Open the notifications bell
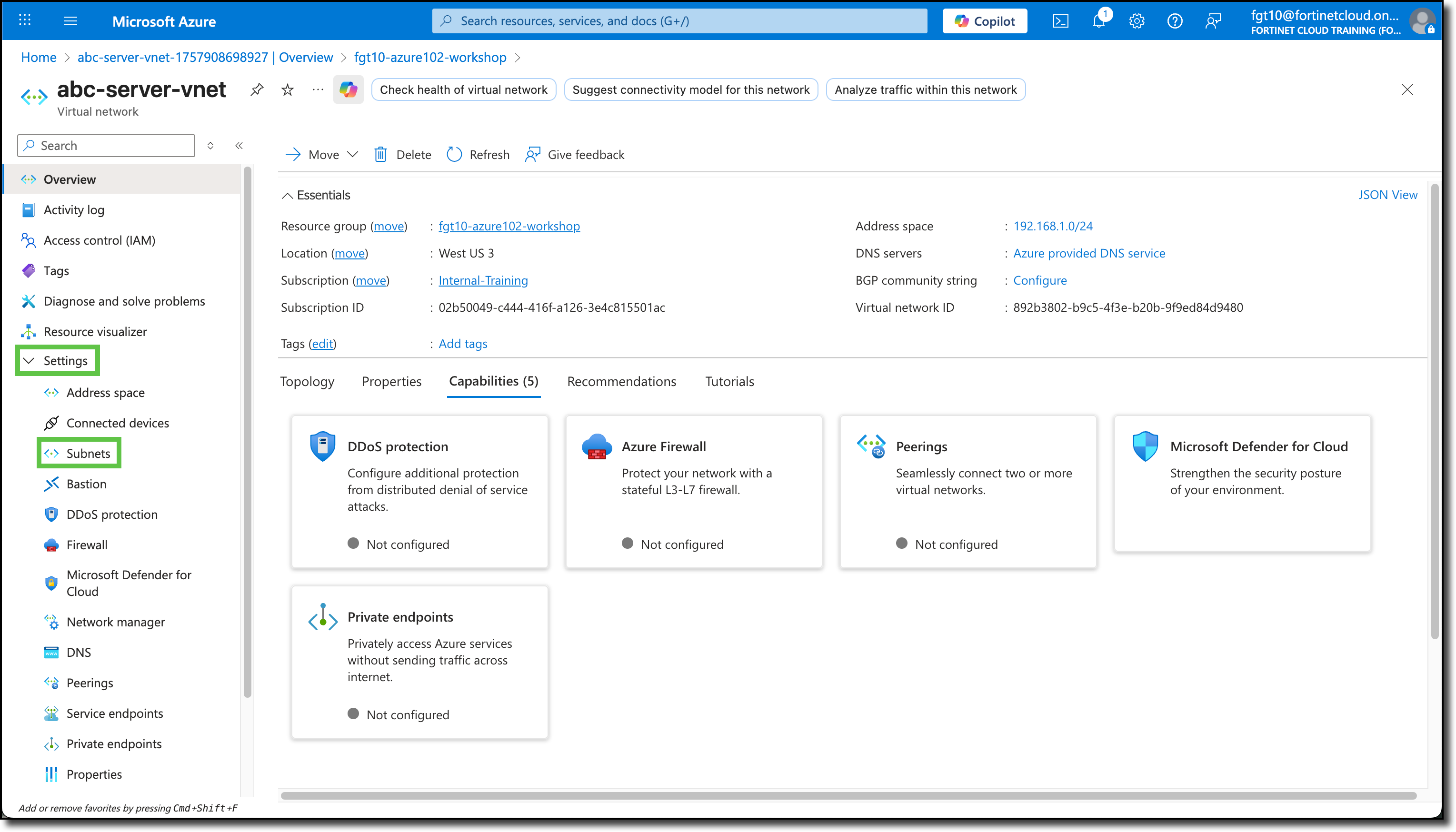Image resolution: width=1456 pixels, height=832 pixels. point(1098,20)
